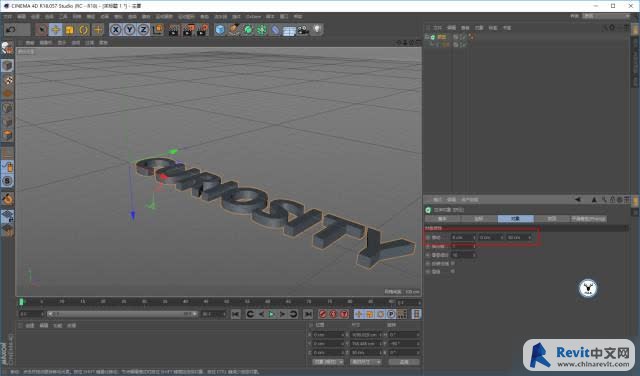
Task: Switch to Model mode in left palette
Action: (7, 66)
